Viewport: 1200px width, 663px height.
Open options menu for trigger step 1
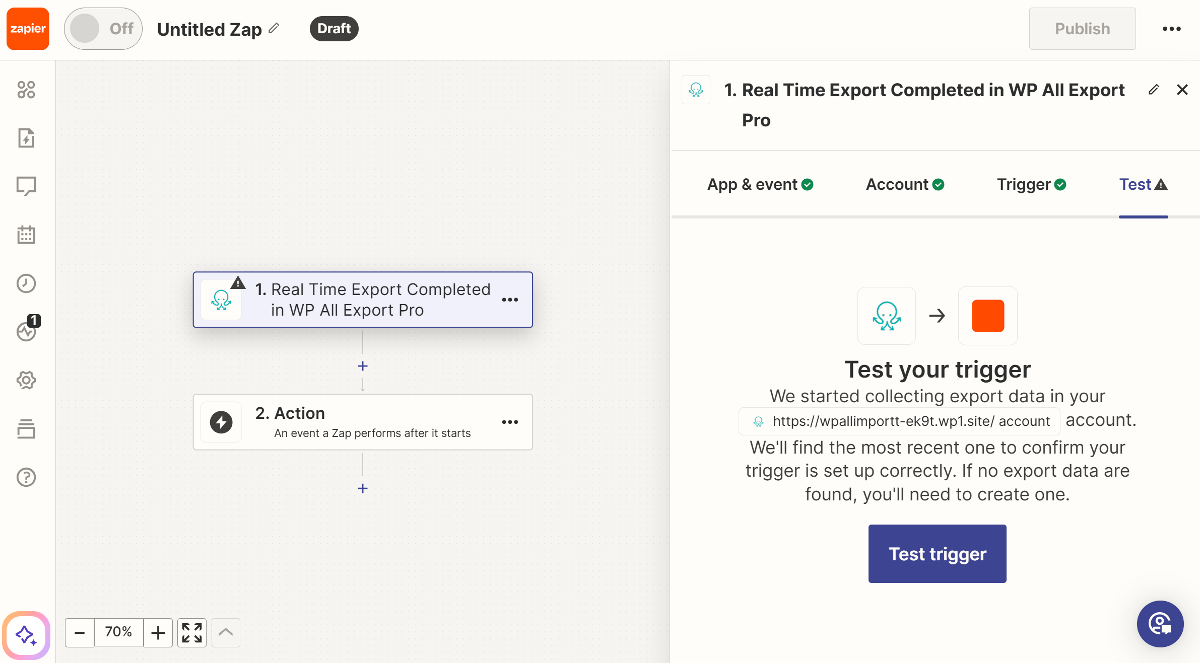point(510,300)
